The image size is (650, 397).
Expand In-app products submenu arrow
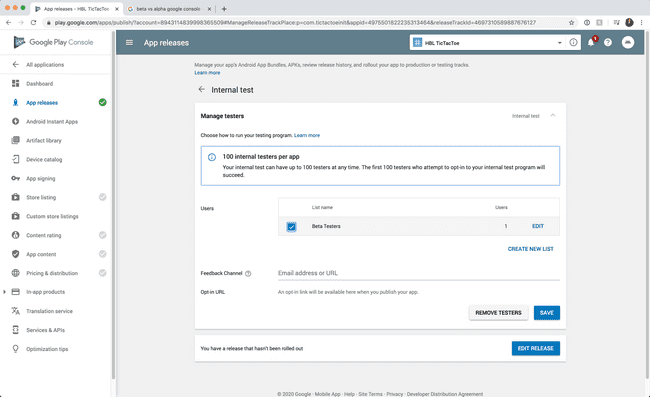click(x=4, y=292)
